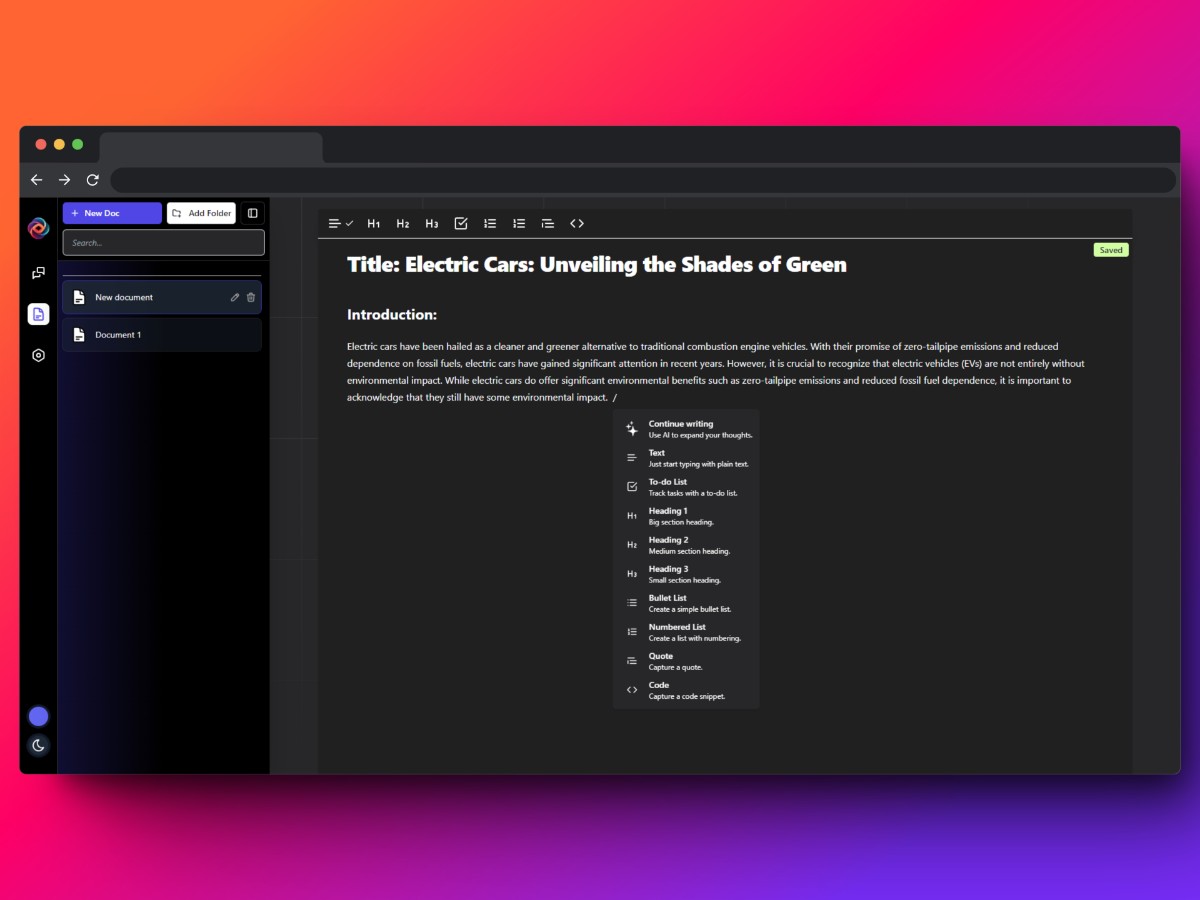Click the Search documents input field
Screen dimensions: 1200x900
(164, 242)
